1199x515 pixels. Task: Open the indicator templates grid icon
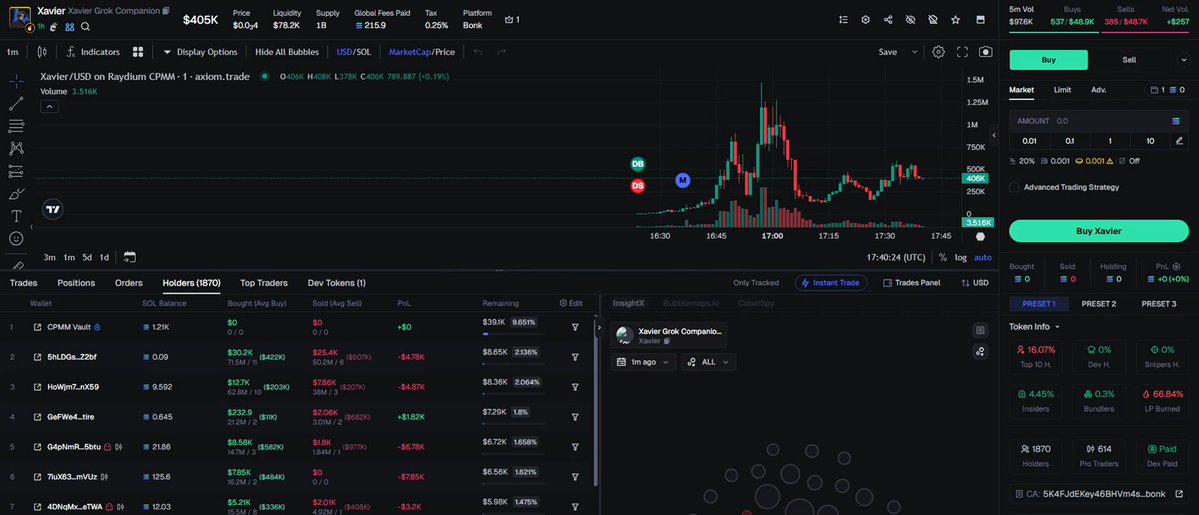pos(138,52)
